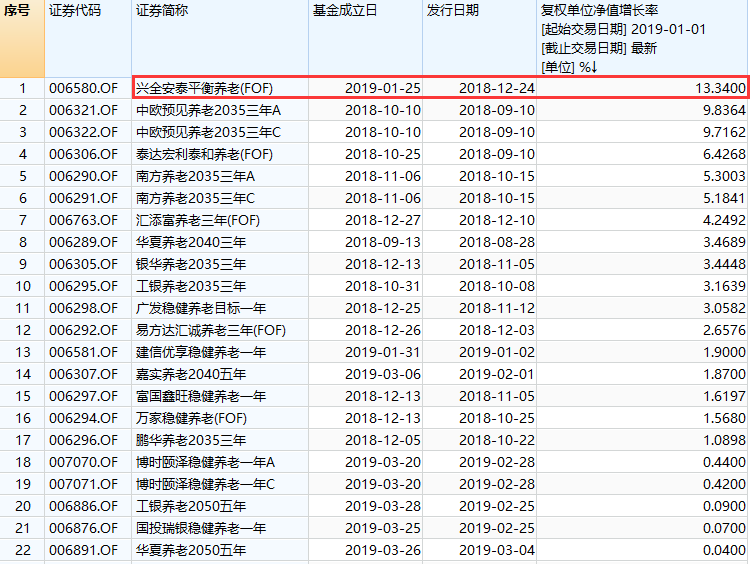
Task: Click code 006876.OF
Action: pos(83,528)
